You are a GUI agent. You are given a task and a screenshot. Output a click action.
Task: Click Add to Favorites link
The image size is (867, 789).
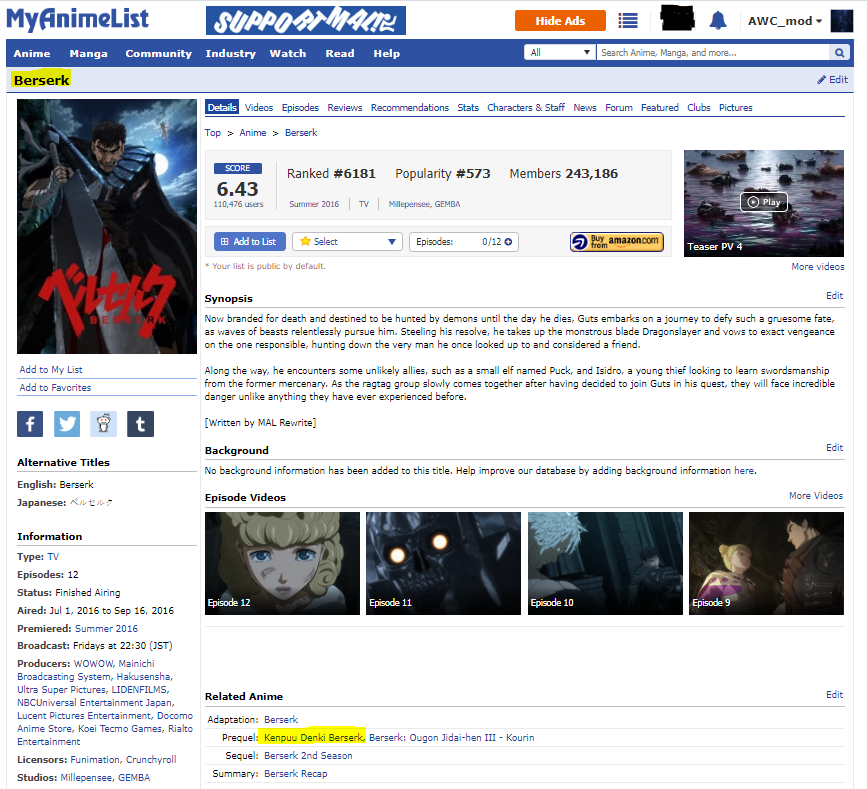tap(55, 388)
